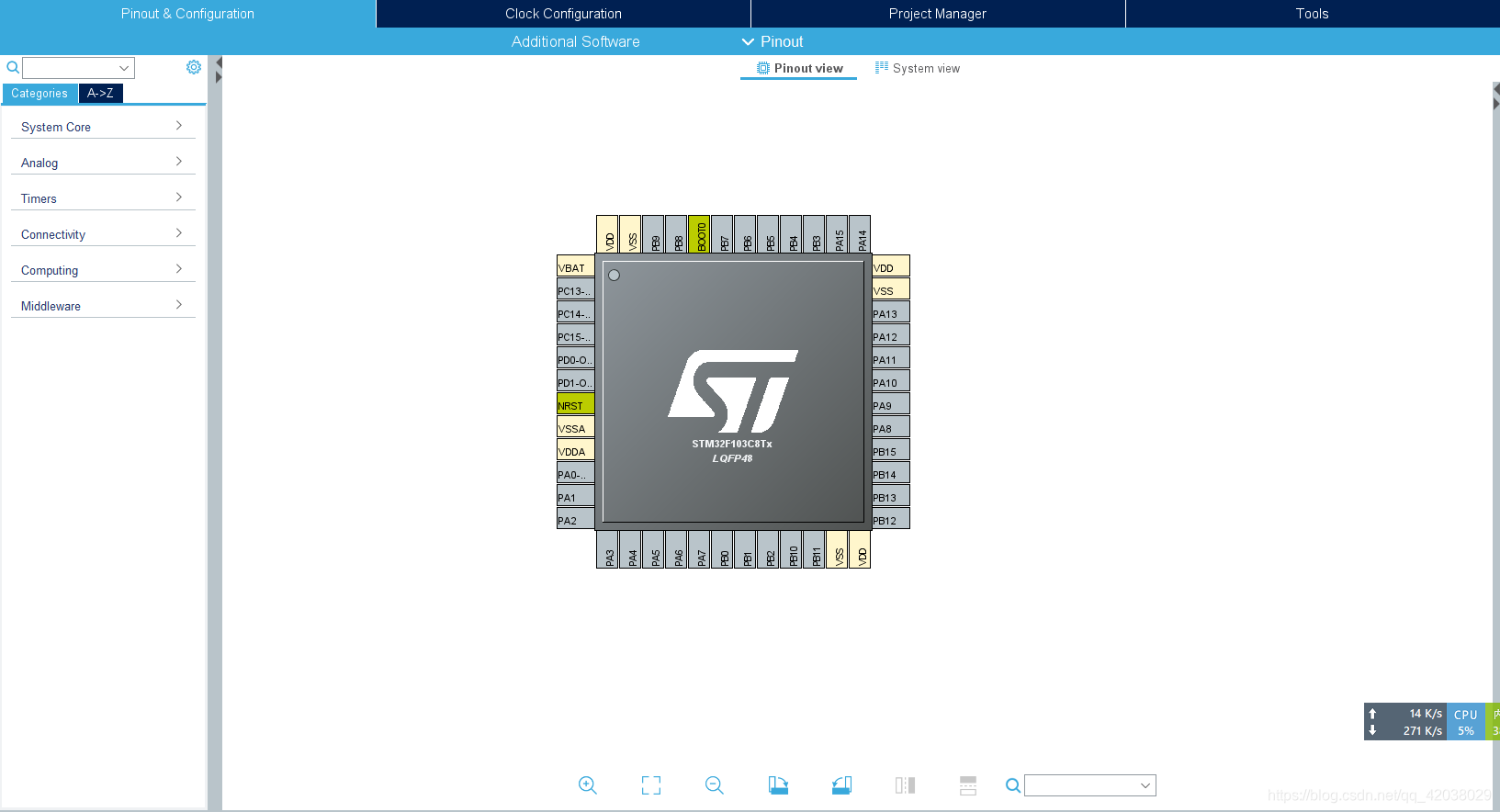
Task: Expand the Analog category
Action: coord(103,163)
